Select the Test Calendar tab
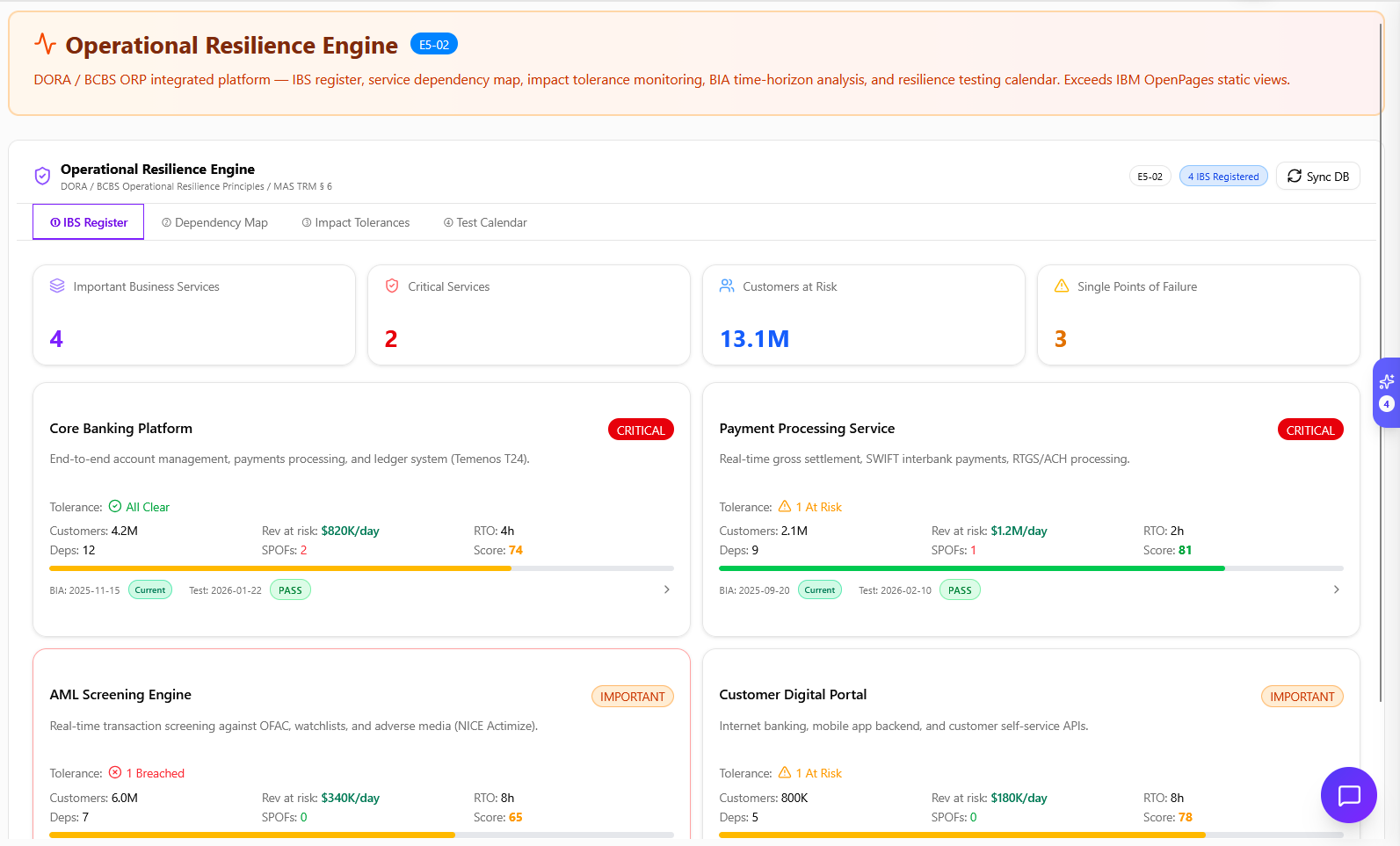This screenshot has height=846, width=1400. (485, 222)
